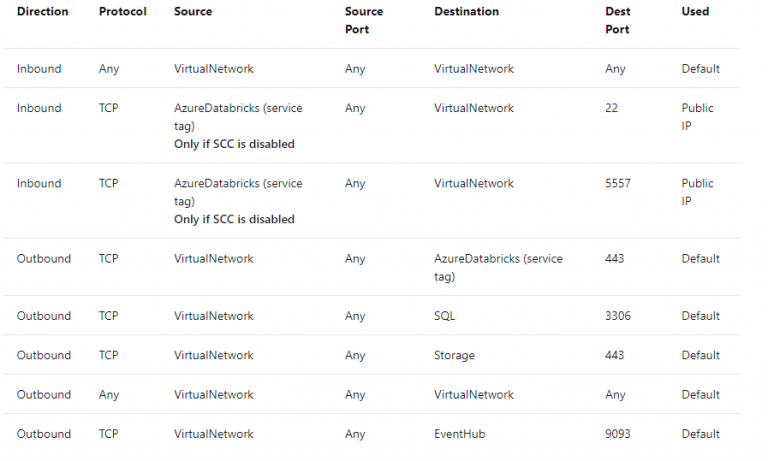Screen dimensions: 768x461
Task: Click the Source Port column header
Action: coord(364,21)
